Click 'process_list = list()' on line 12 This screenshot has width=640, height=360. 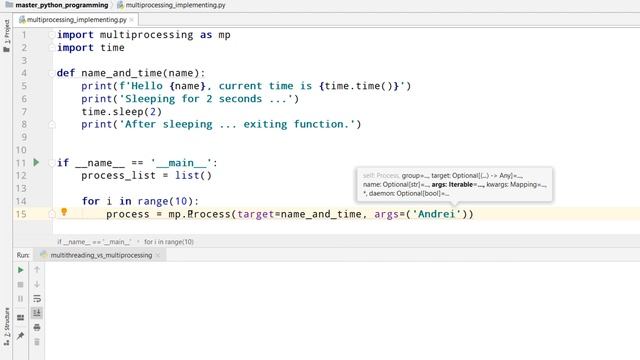click(147, 176)
